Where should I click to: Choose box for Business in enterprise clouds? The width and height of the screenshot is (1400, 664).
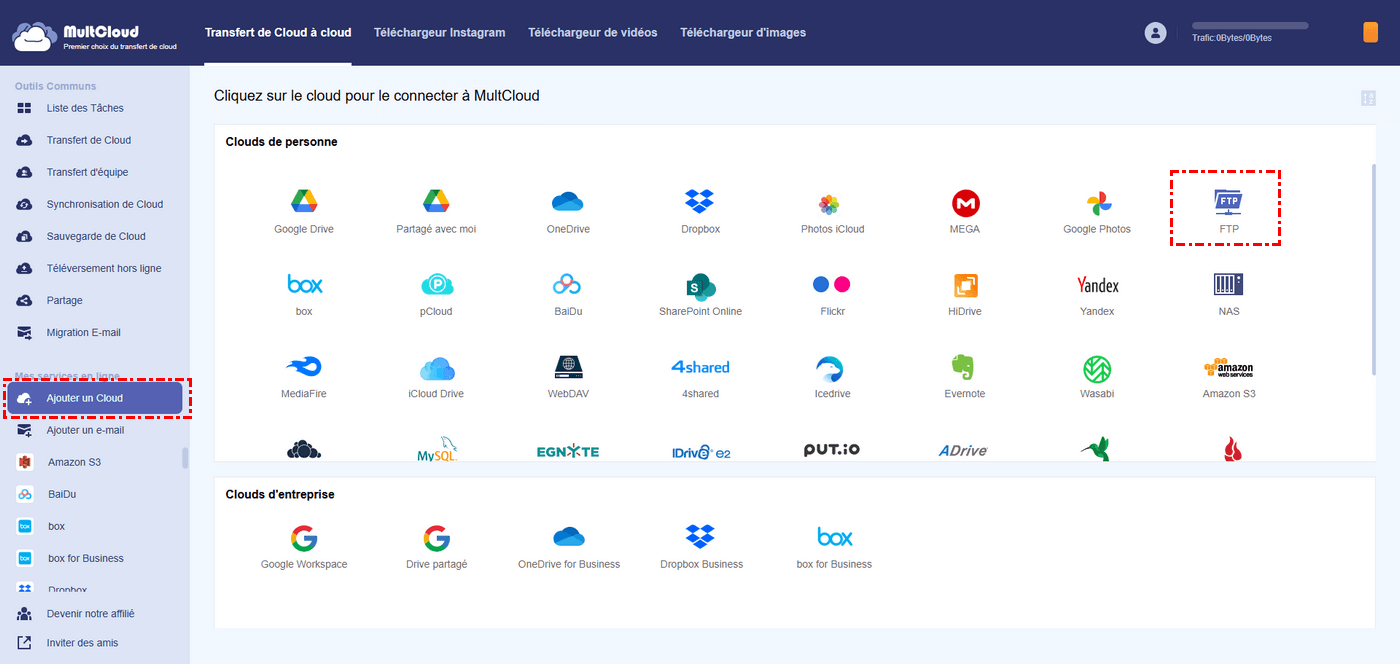click(833, 547)
